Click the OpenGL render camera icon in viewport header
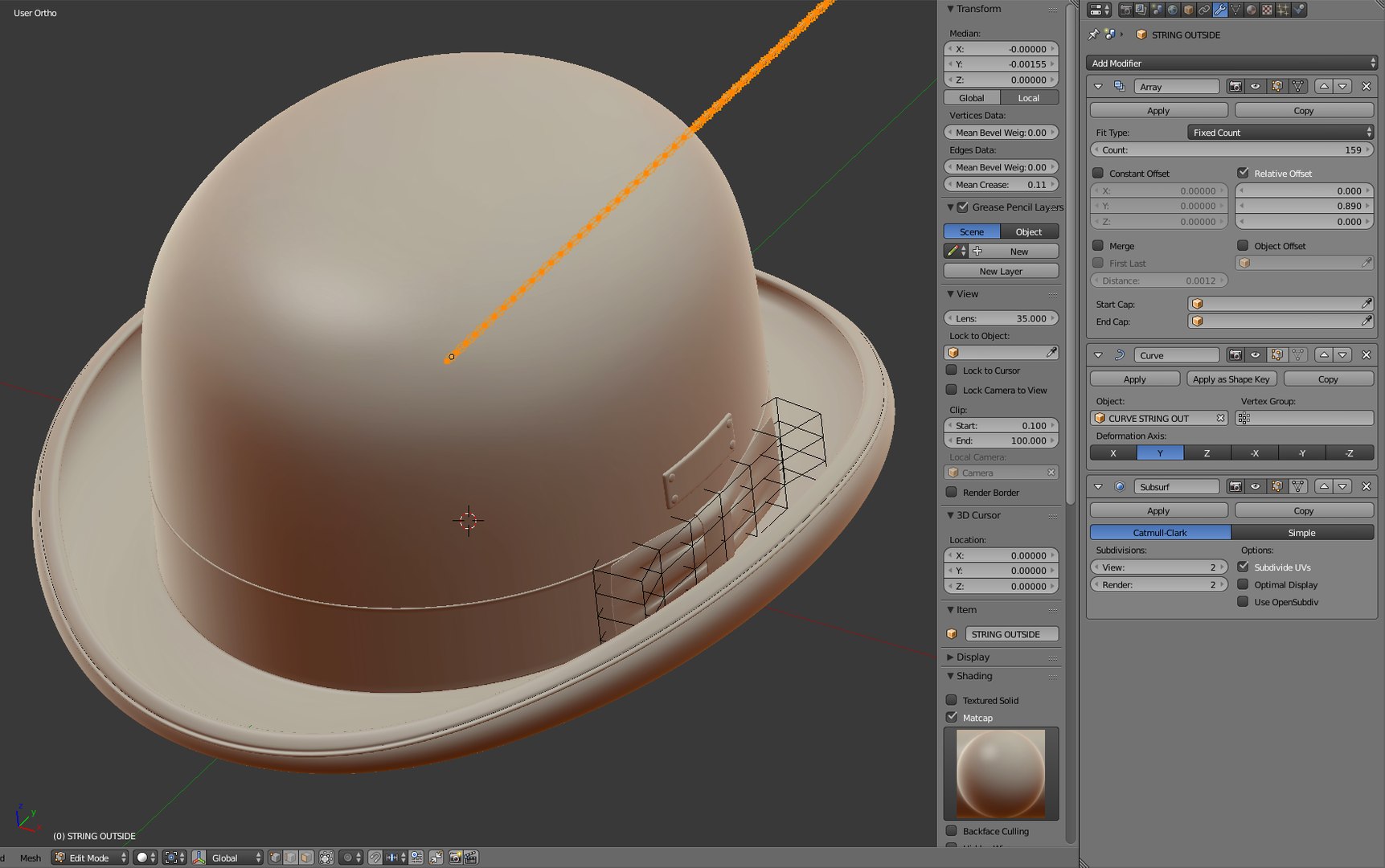This screenshot has width=1385, height=868. 455,858
